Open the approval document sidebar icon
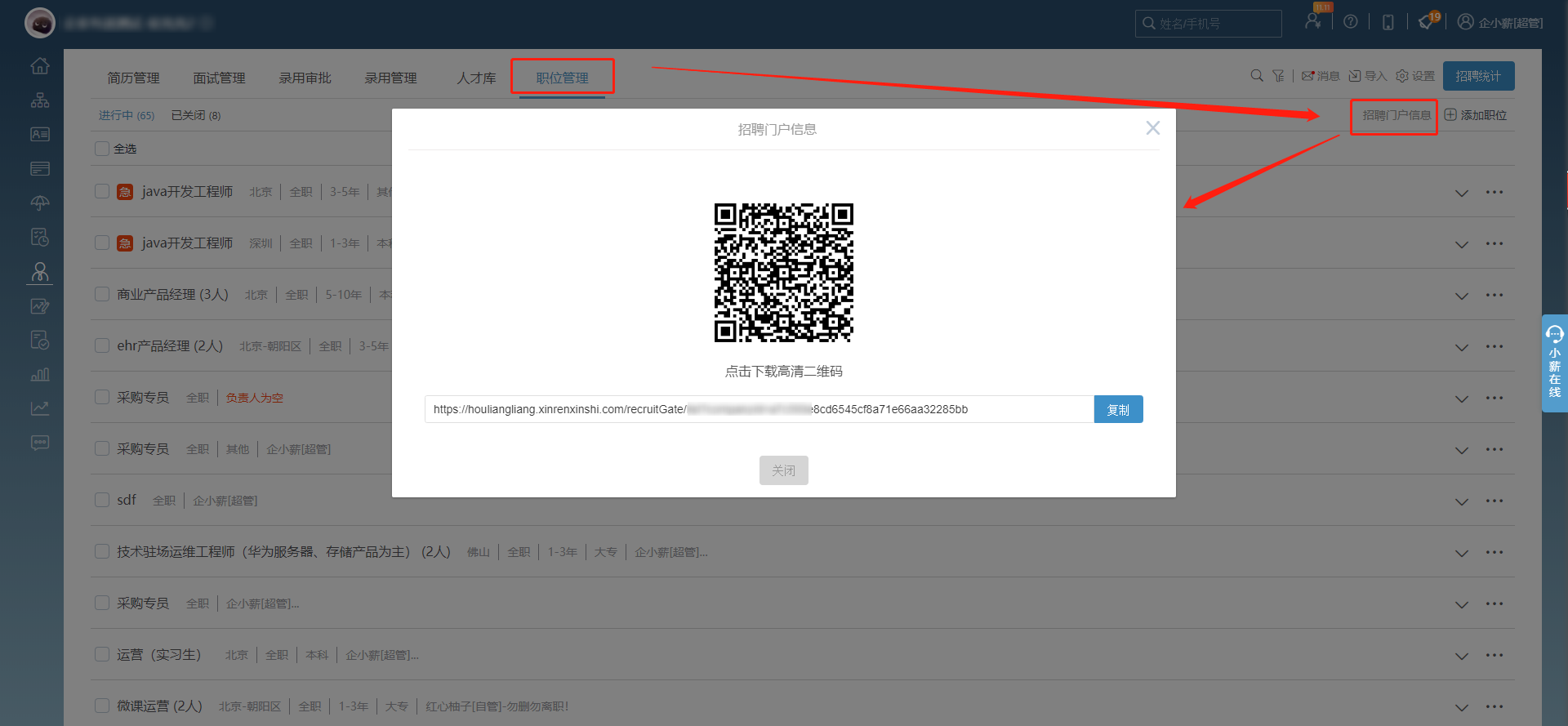The height and width of the screenshot is (726, 1568). 39,340
